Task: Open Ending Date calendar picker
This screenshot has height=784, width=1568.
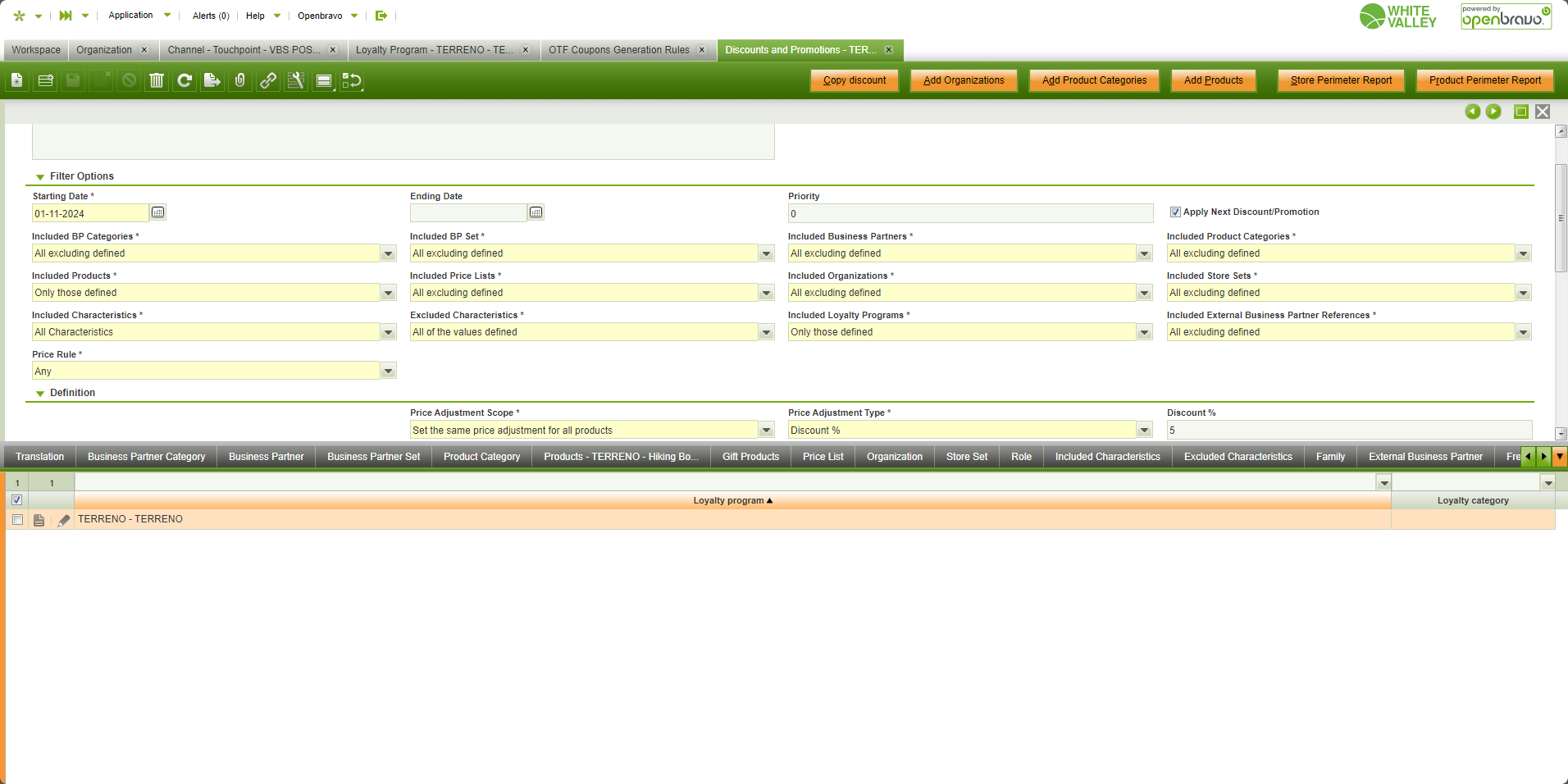Action: coord(536,212)
